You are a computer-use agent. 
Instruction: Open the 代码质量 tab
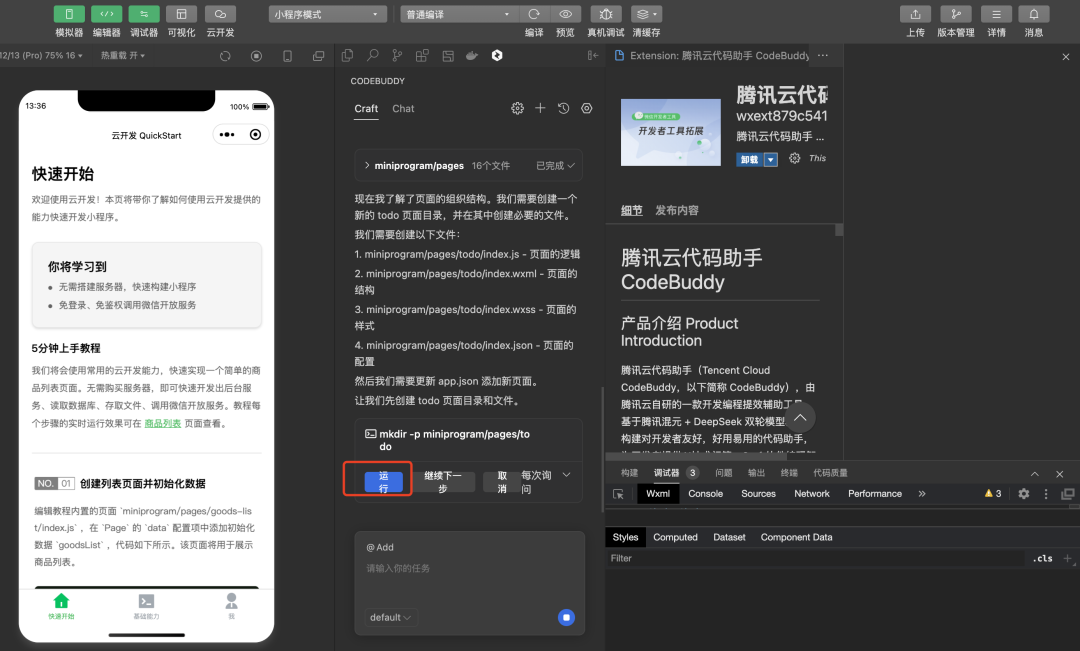click(830, 473)
